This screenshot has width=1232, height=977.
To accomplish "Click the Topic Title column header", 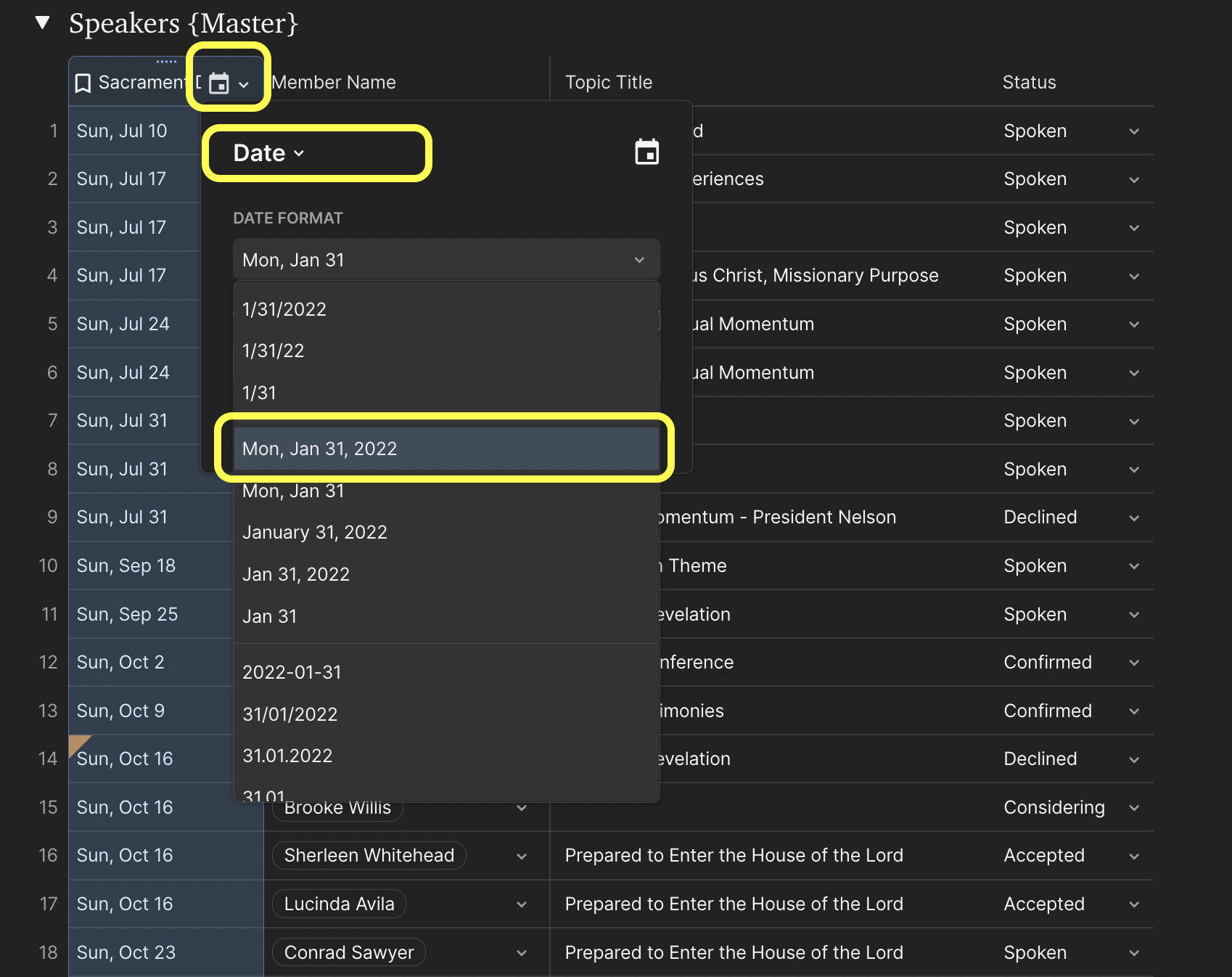I will click(x=609, y=82).
